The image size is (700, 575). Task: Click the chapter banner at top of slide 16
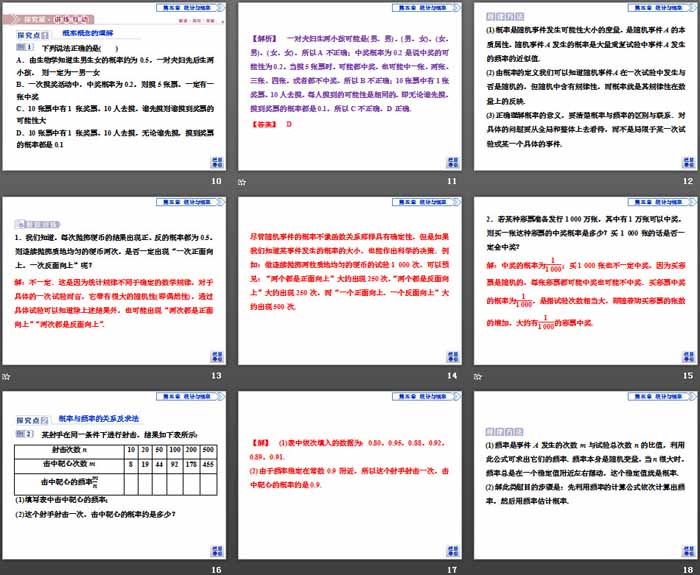coord(191,396)
